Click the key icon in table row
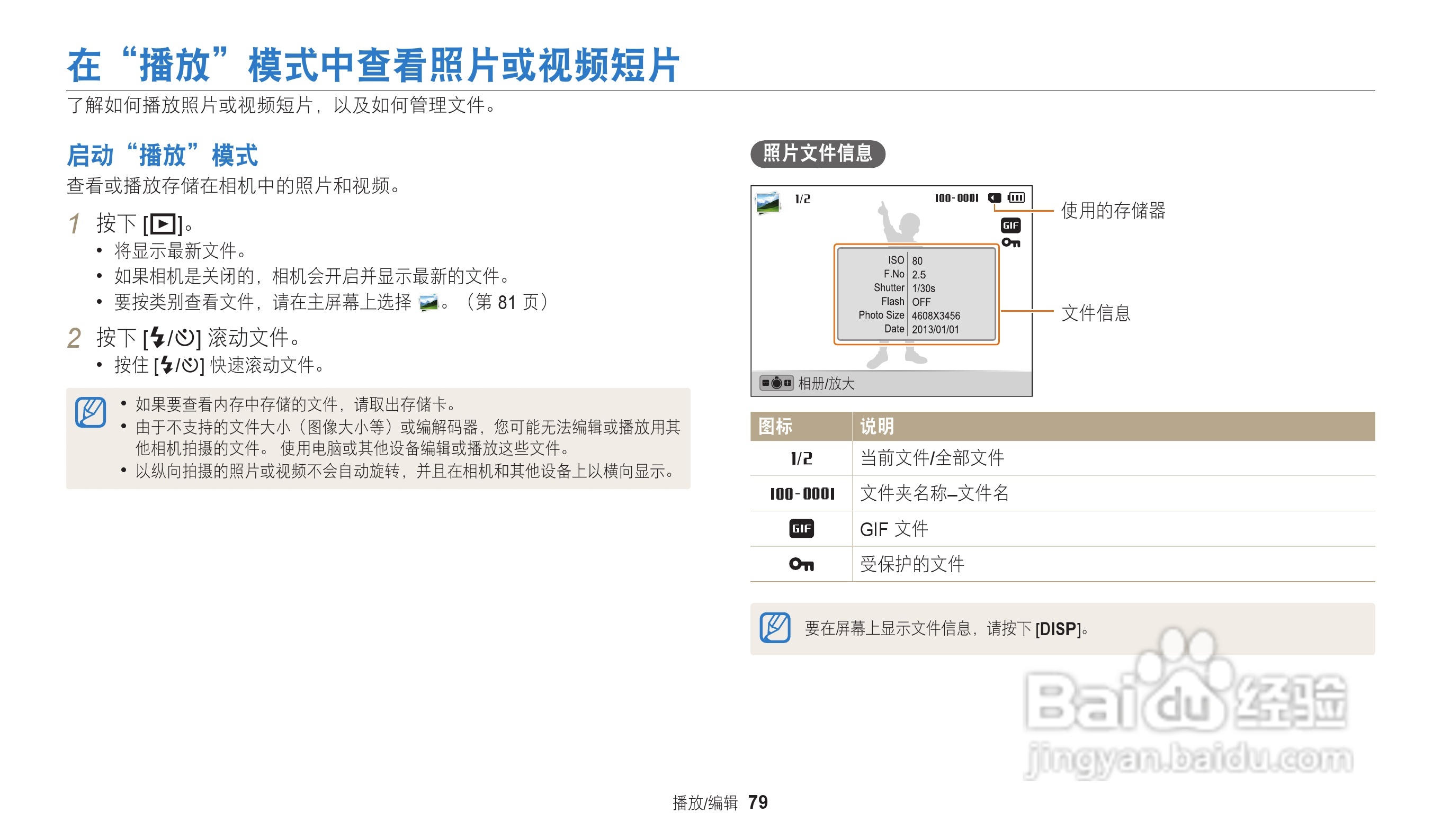1441x840 pixels. coord(801,565)
